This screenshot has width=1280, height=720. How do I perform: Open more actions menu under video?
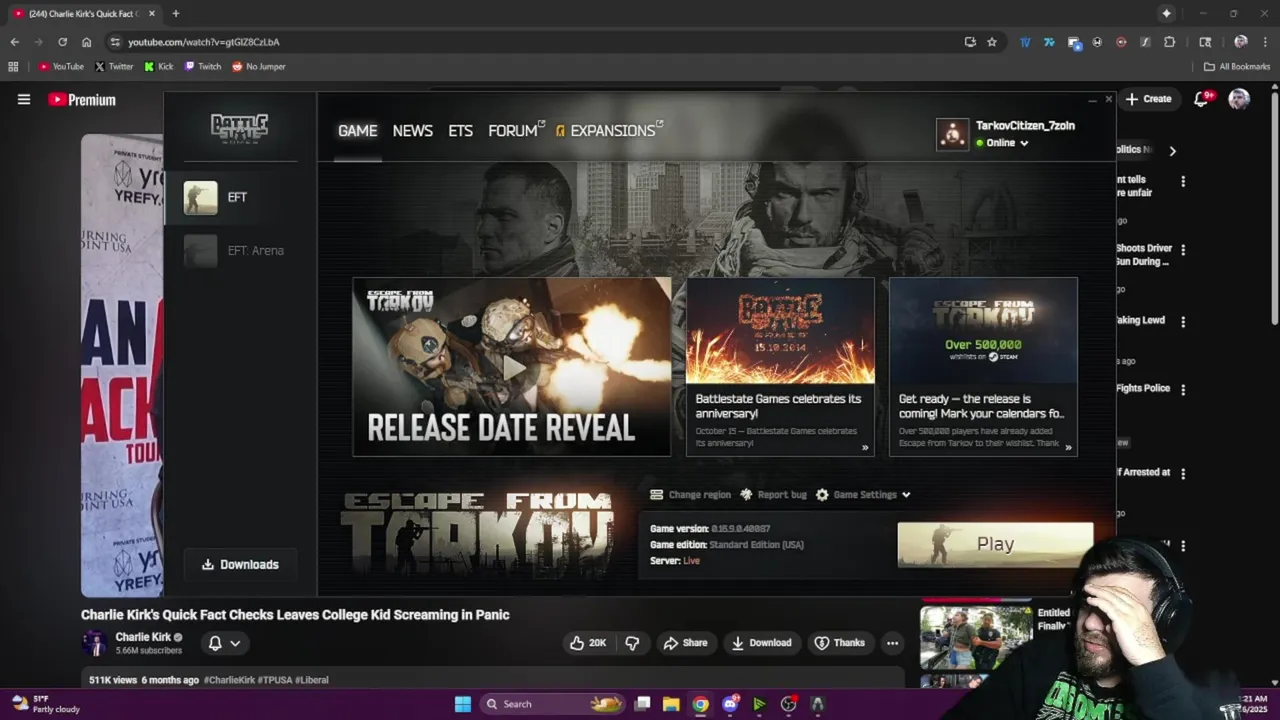point(892,643)
